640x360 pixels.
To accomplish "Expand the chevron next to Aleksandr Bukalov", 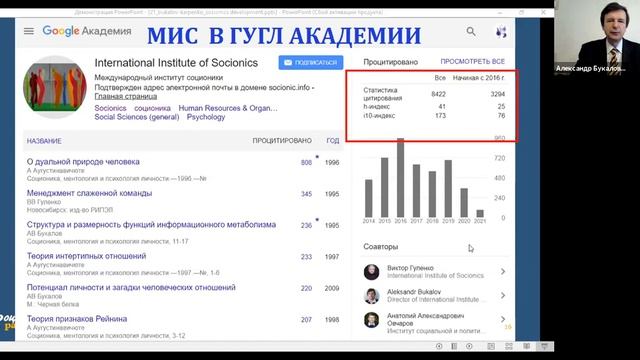I will [503, 295].
